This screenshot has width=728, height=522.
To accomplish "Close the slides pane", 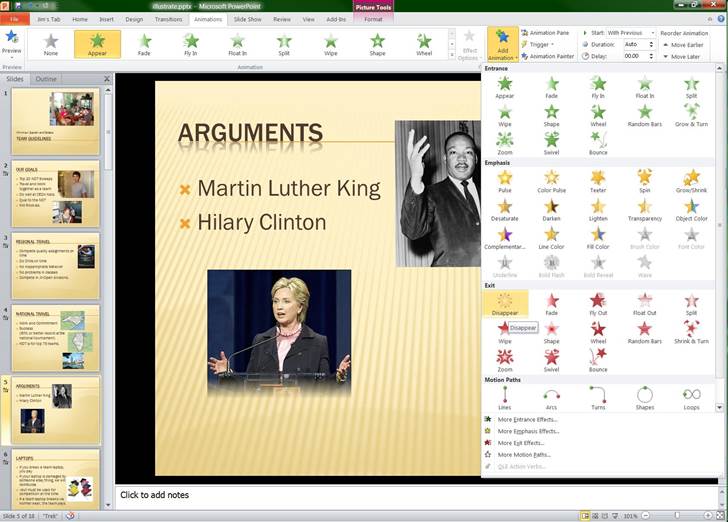I will click(x=107, y=79).
